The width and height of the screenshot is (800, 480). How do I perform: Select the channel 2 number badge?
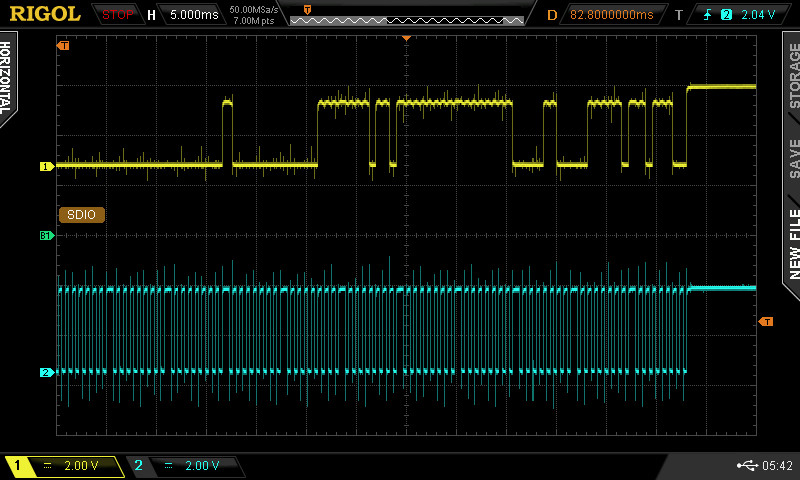tap(138, 465)
